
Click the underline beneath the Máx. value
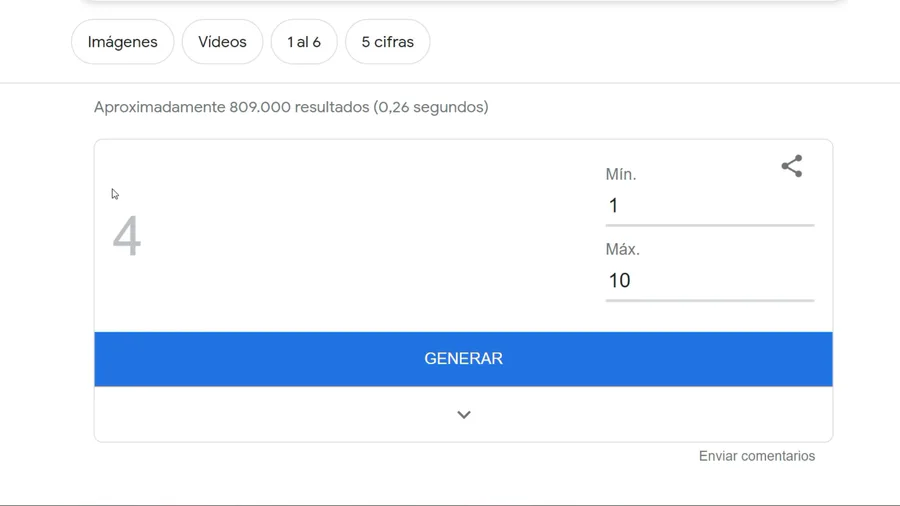coord(709,300)
